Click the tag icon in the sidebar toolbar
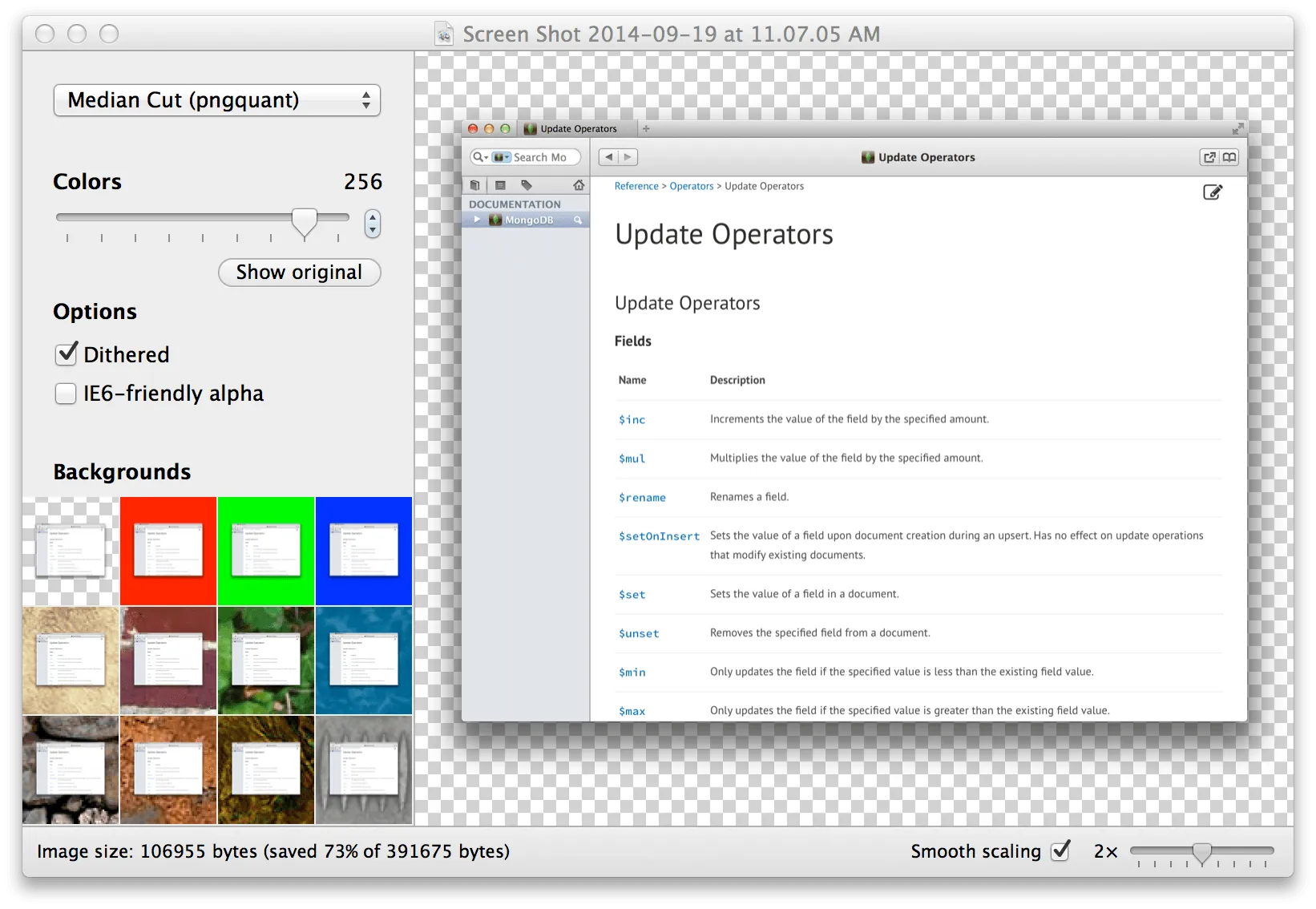The height and width of the screenshot is (909, 1316). [527, 185]
